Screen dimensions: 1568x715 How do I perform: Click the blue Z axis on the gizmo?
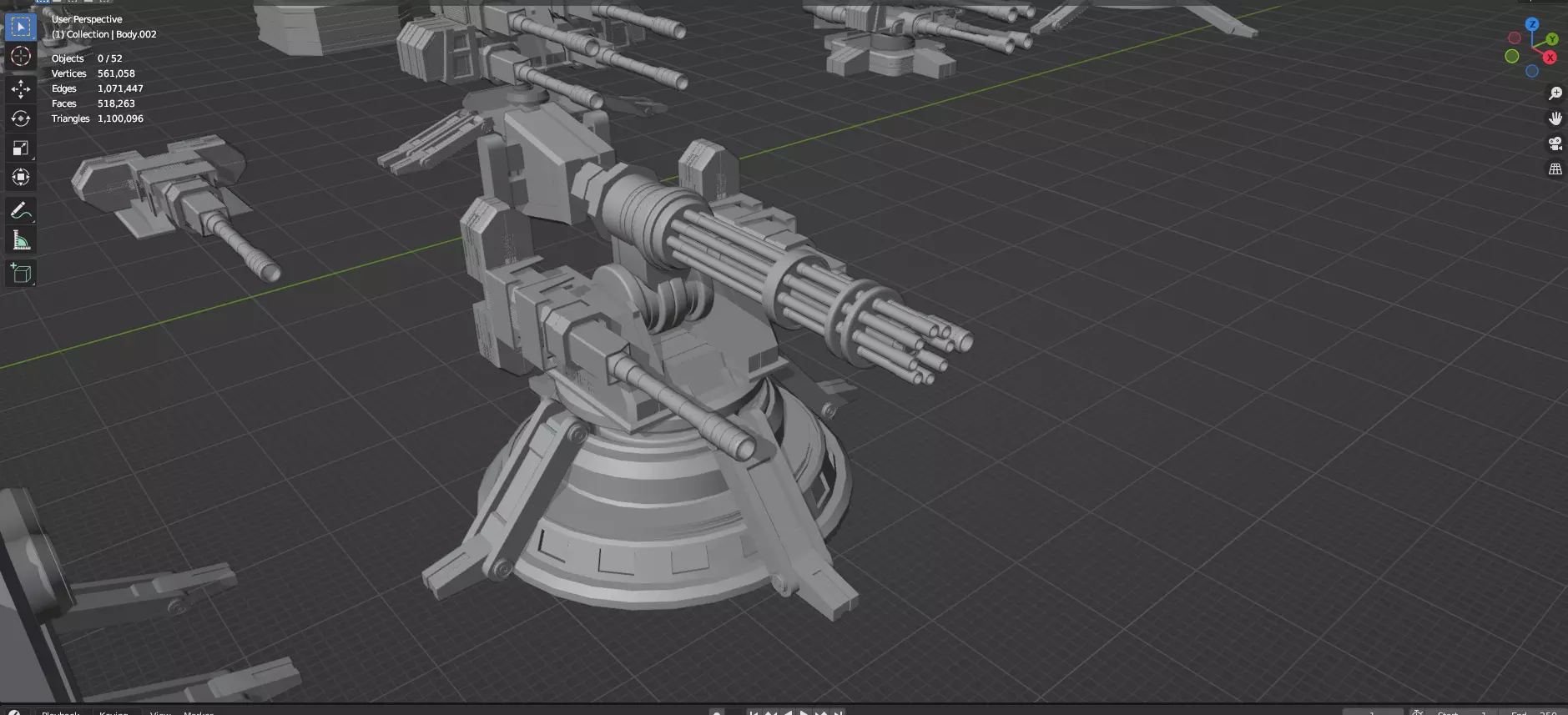coord(1532,24)
